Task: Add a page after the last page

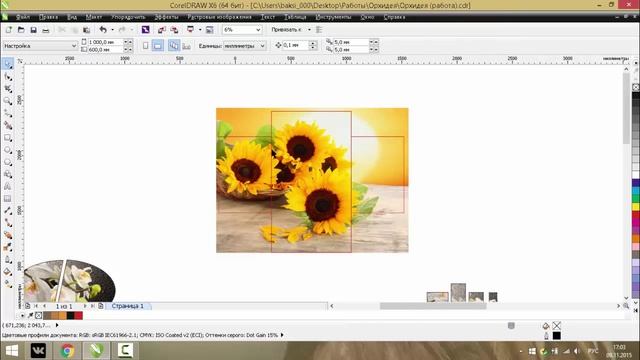Action: point(100,306)
